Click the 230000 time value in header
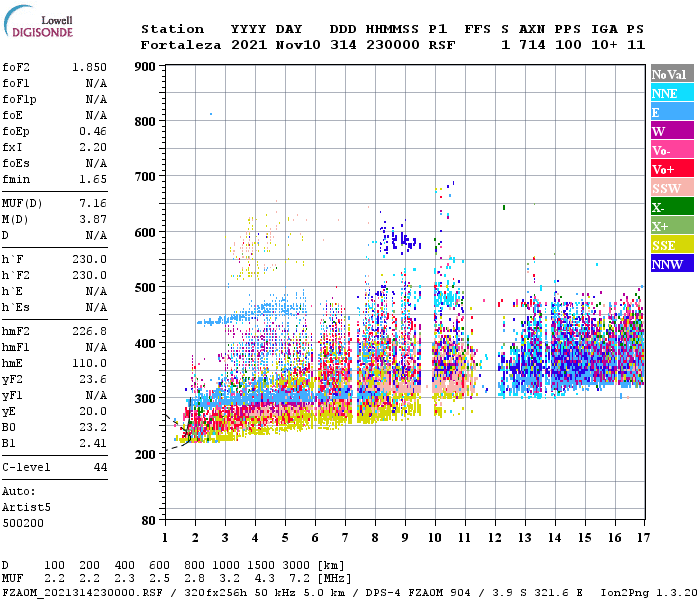The height and width of the screenshot is (600, 700). [x=393, y=45]
